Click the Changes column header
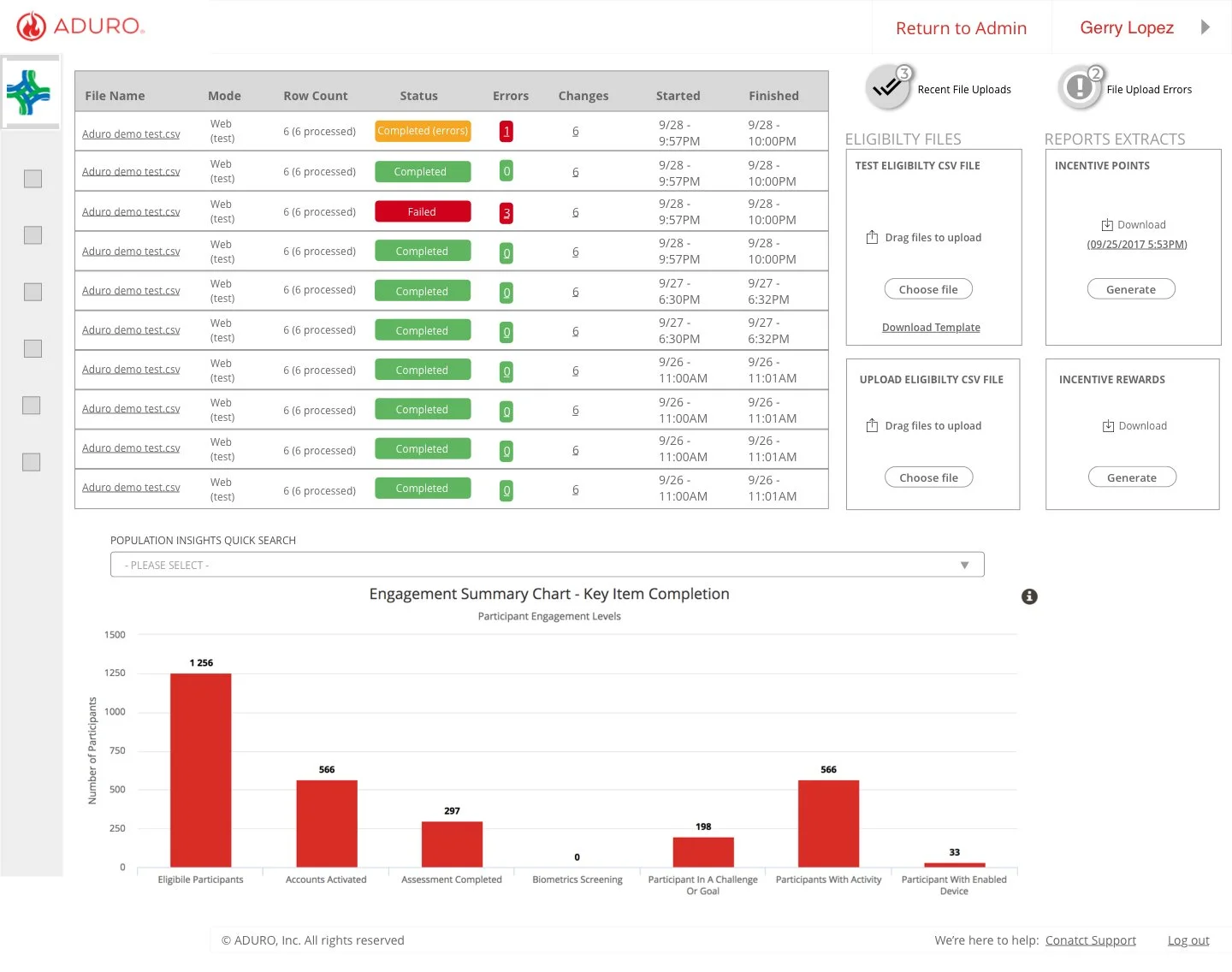1232x972 pixels. (583, 96)
